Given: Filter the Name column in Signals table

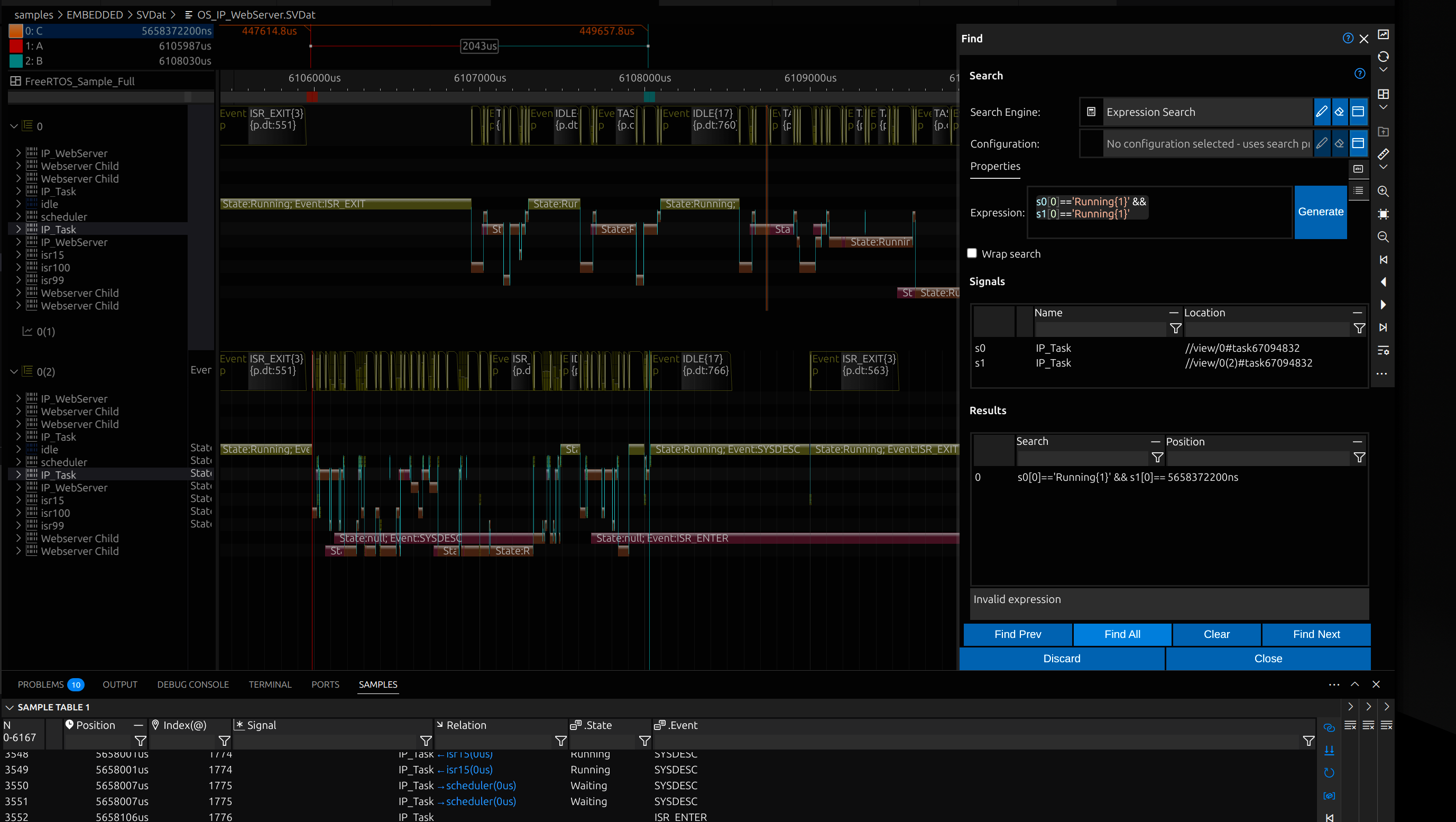Looking at the screenshot, I should [x=1175, y=328].
